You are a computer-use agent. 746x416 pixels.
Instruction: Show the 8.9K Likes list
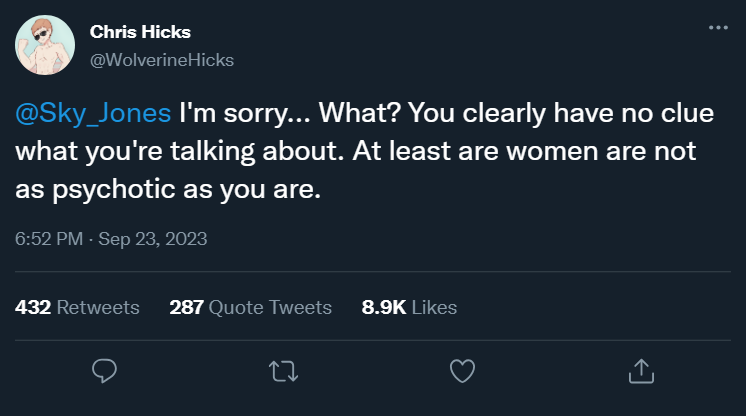tap(409, 307)
